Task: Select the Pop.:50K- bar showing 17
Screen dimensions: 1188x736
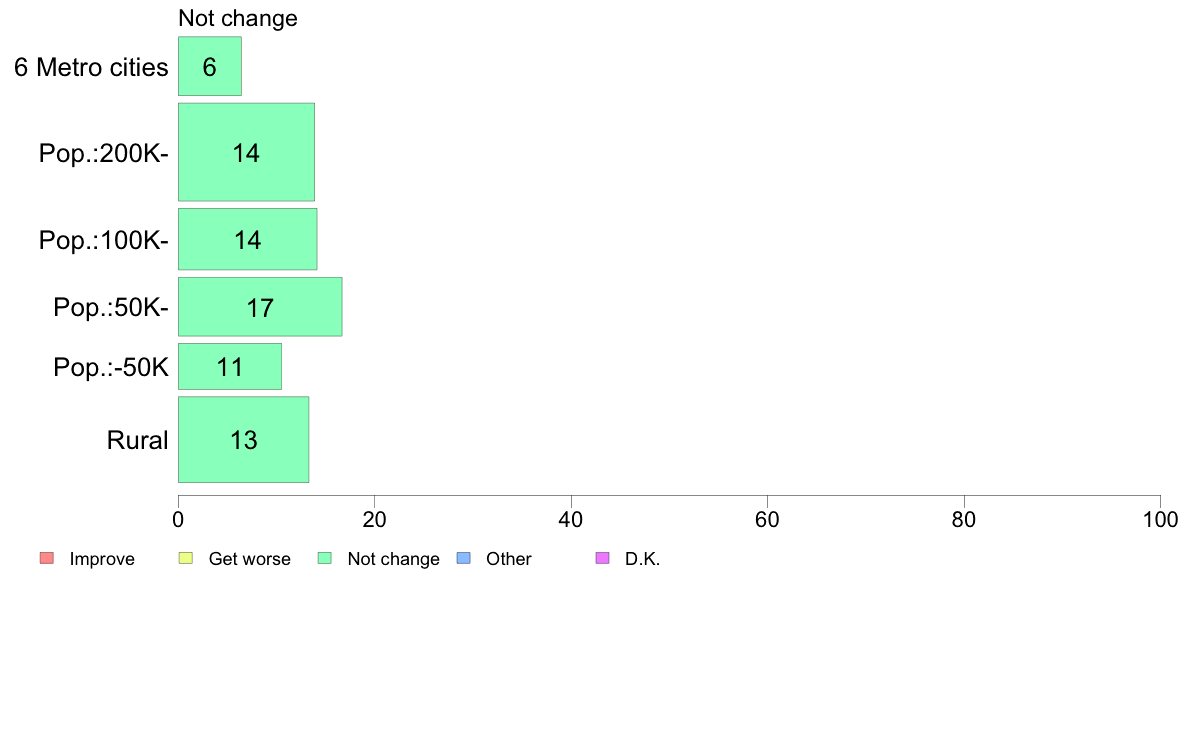Action: [260, 307]
